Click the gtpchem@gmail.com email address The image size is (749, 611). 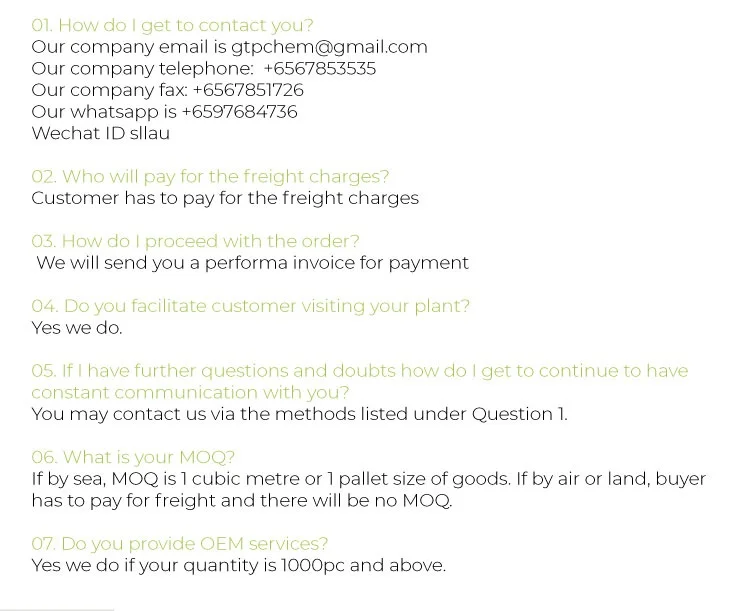[329, 47]
